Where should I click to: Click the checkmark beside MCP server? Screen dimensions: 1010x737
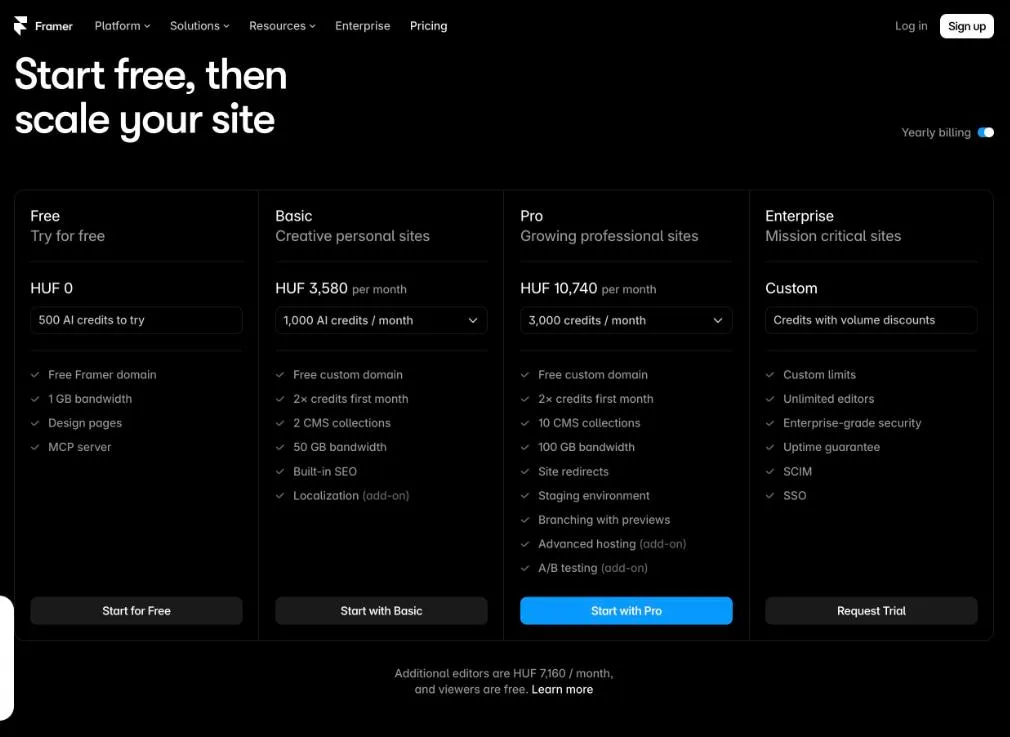[35, 447]
